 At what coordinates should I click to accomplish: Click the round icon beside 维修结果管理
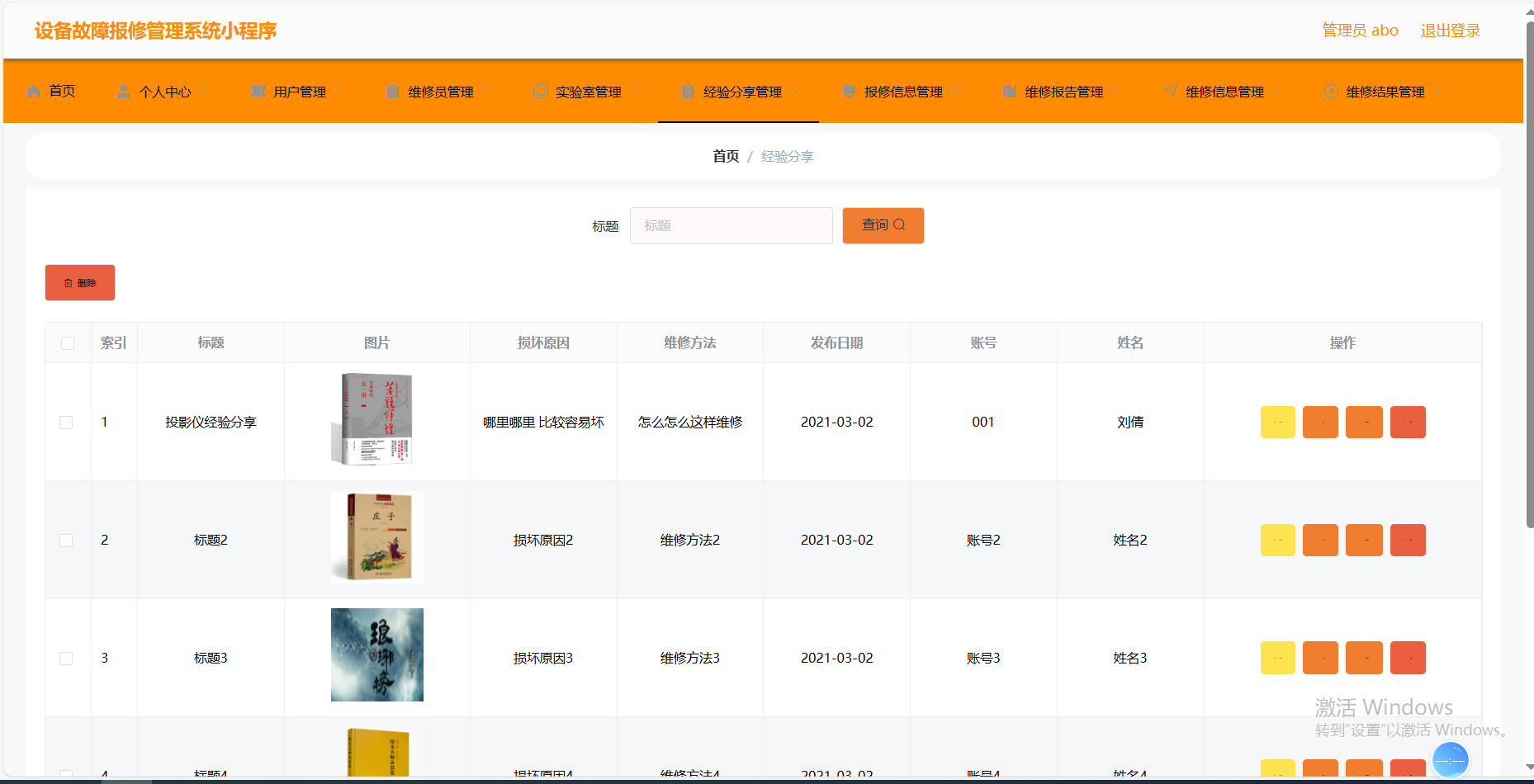(x=1331, y=92)
